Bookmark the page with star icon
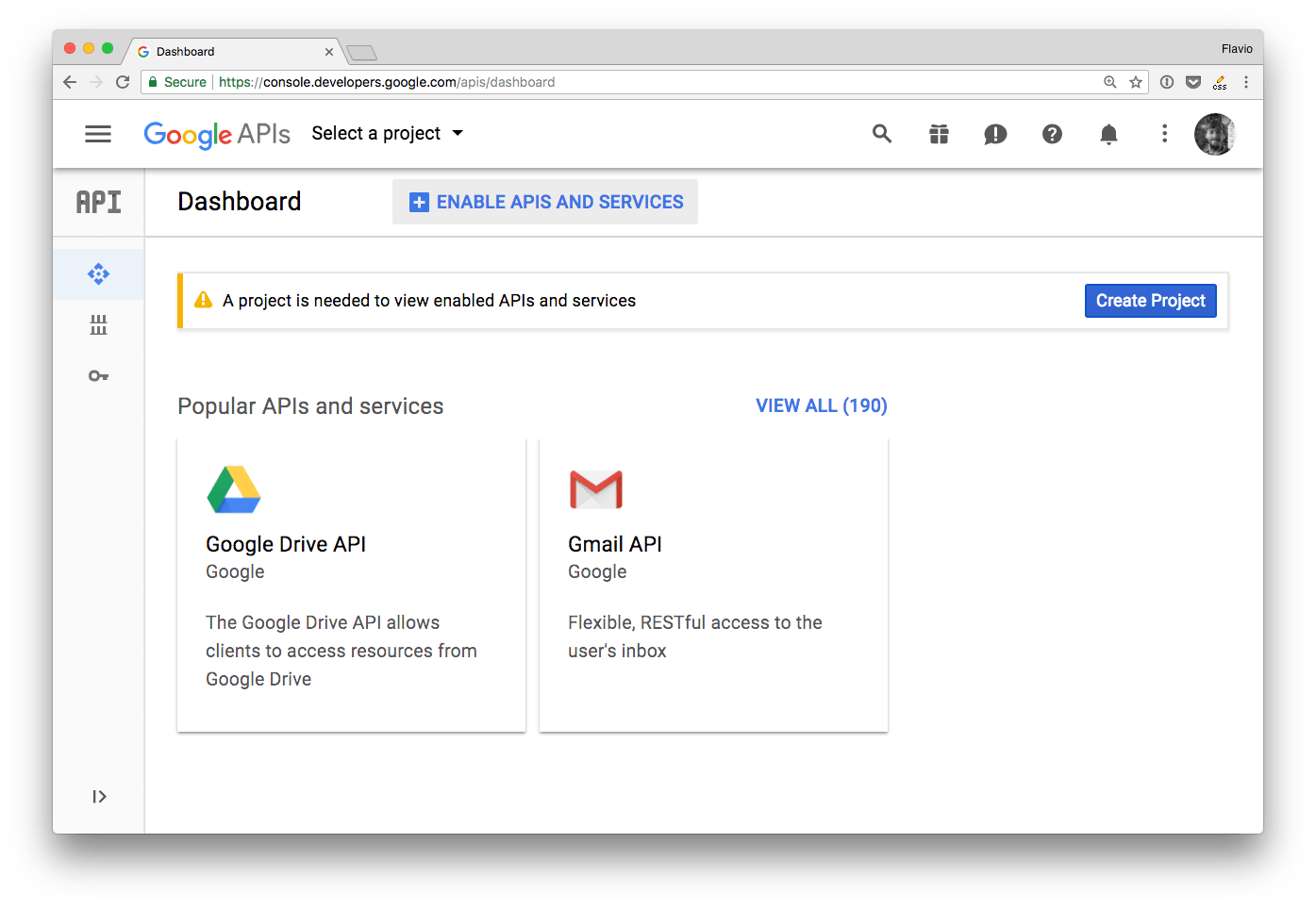The width and height of the screenshot is (1316, 909). [1136, 82]
